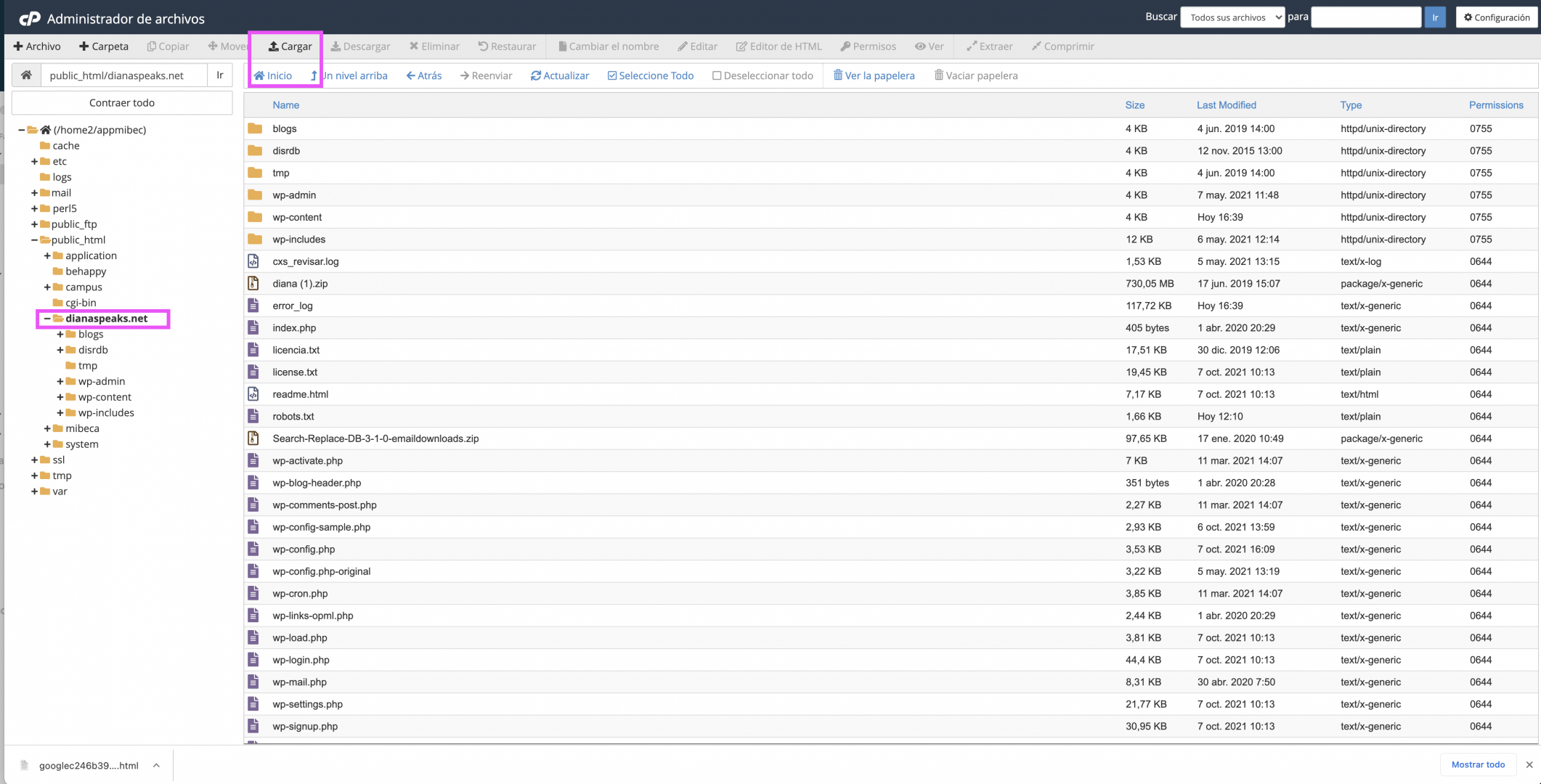The height and width of the screenshot is (784, 1541).
Task: Click Permisos key toolbar item
Action: coord(868,46)
